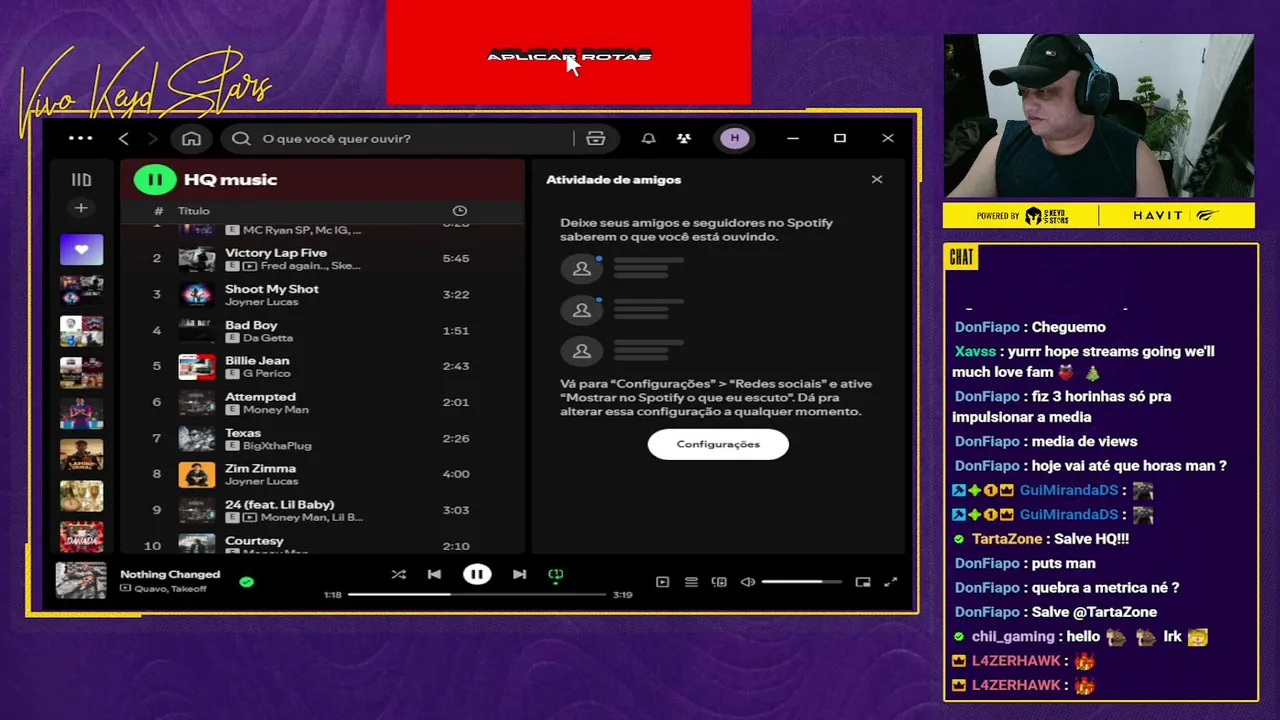Click the duration clock column header

[x=460, y=211]
